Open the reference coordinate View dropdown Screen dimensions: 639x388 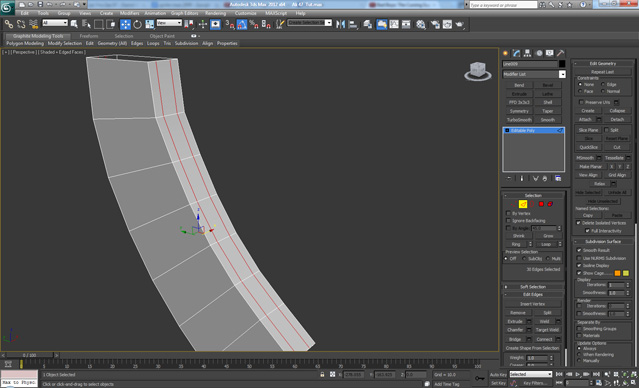[169, 23]
